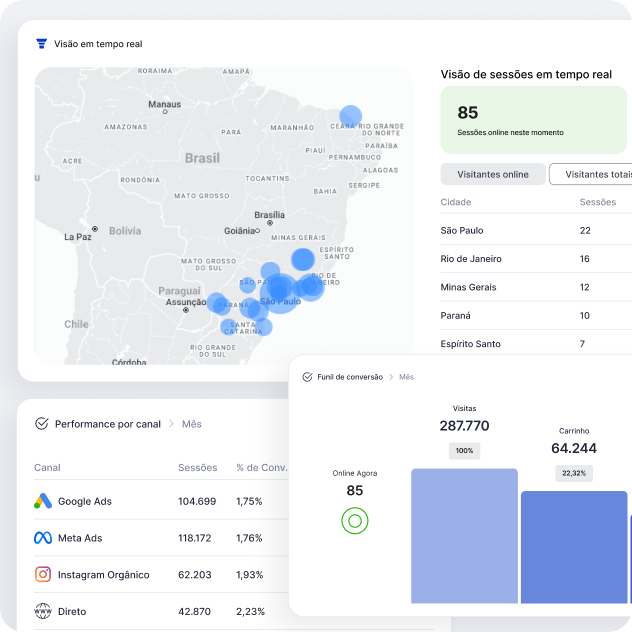
Task: Select the Rio de Janeiro city row
Action: click(536, 258)
